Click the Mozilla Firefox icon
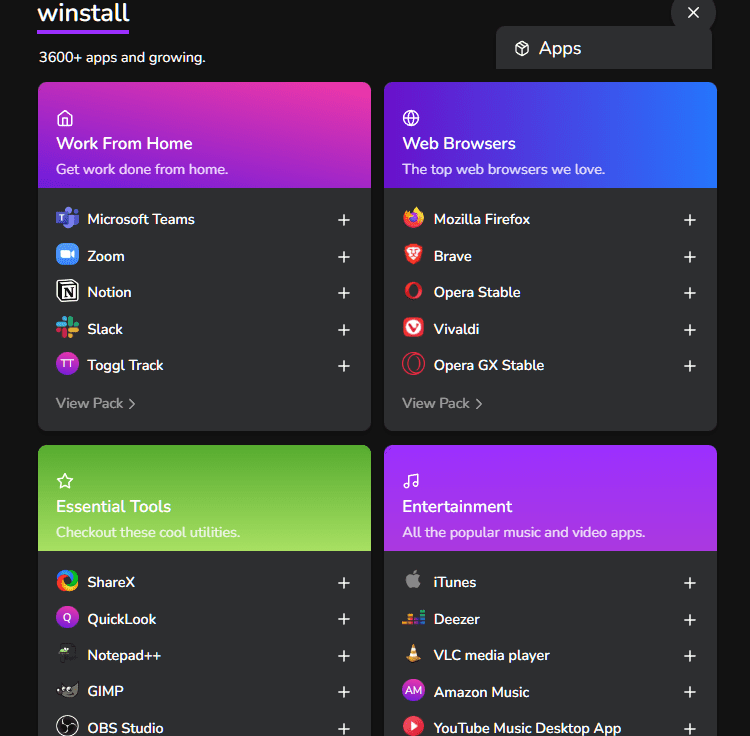The height and width of the screenshot is (736, 750). pos(413,219)
